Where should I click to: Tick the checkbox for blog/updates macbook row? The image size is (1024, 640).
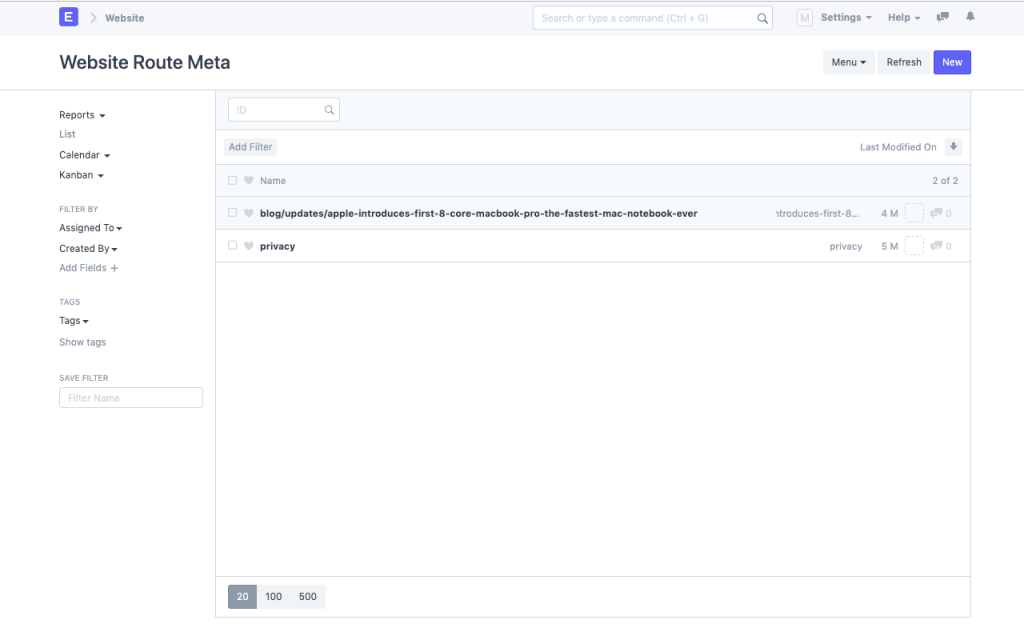click(233, 213)
